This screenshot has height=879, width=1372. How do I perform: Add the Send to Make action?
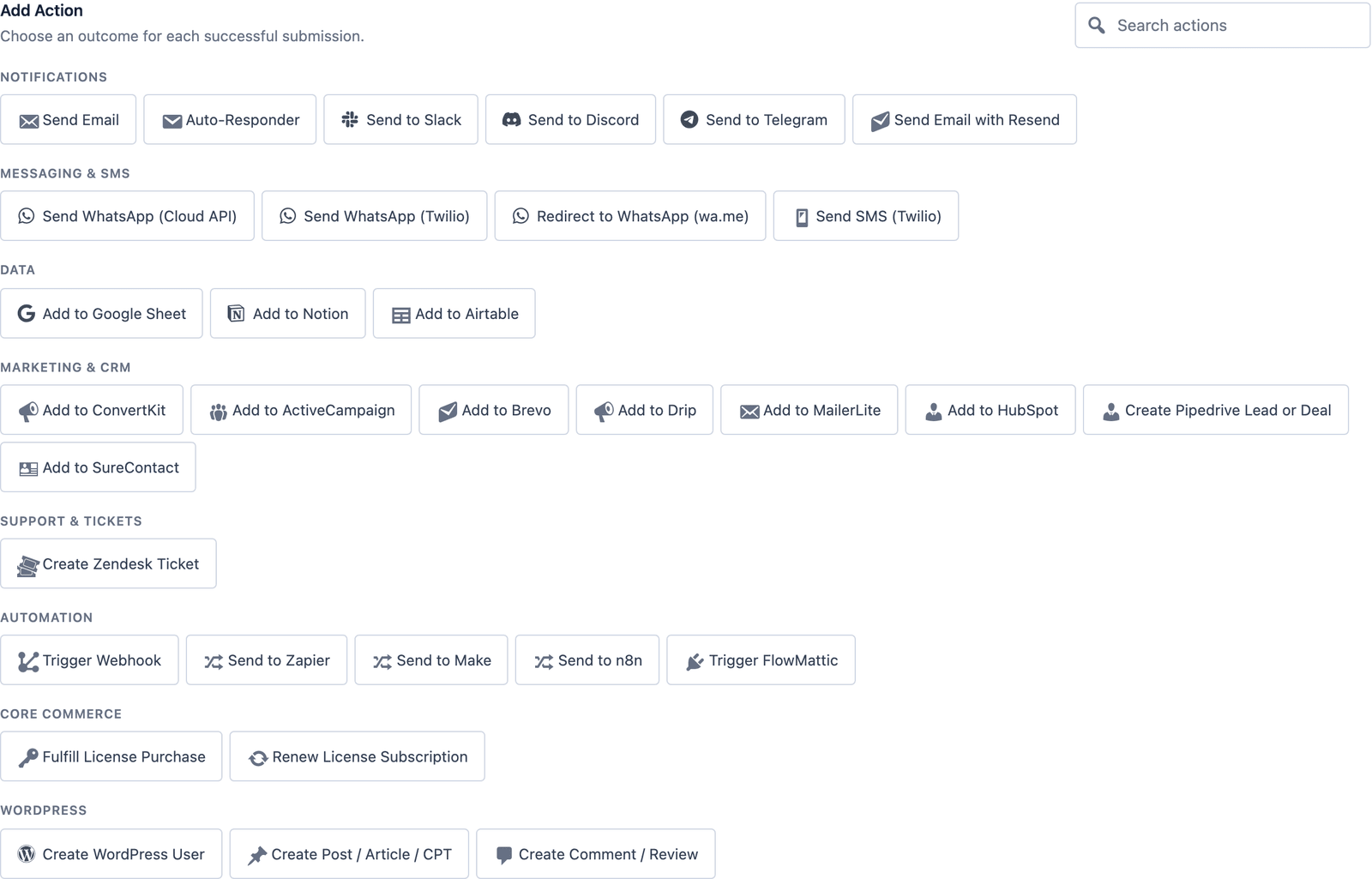pos(431,659)
